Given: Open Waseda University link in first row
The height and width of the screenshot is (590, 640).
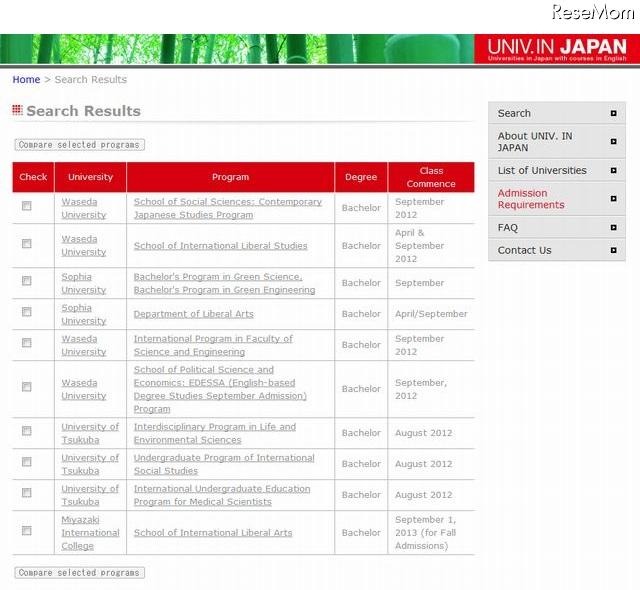Looking at the screenshot, I should (x=84, y=208).
